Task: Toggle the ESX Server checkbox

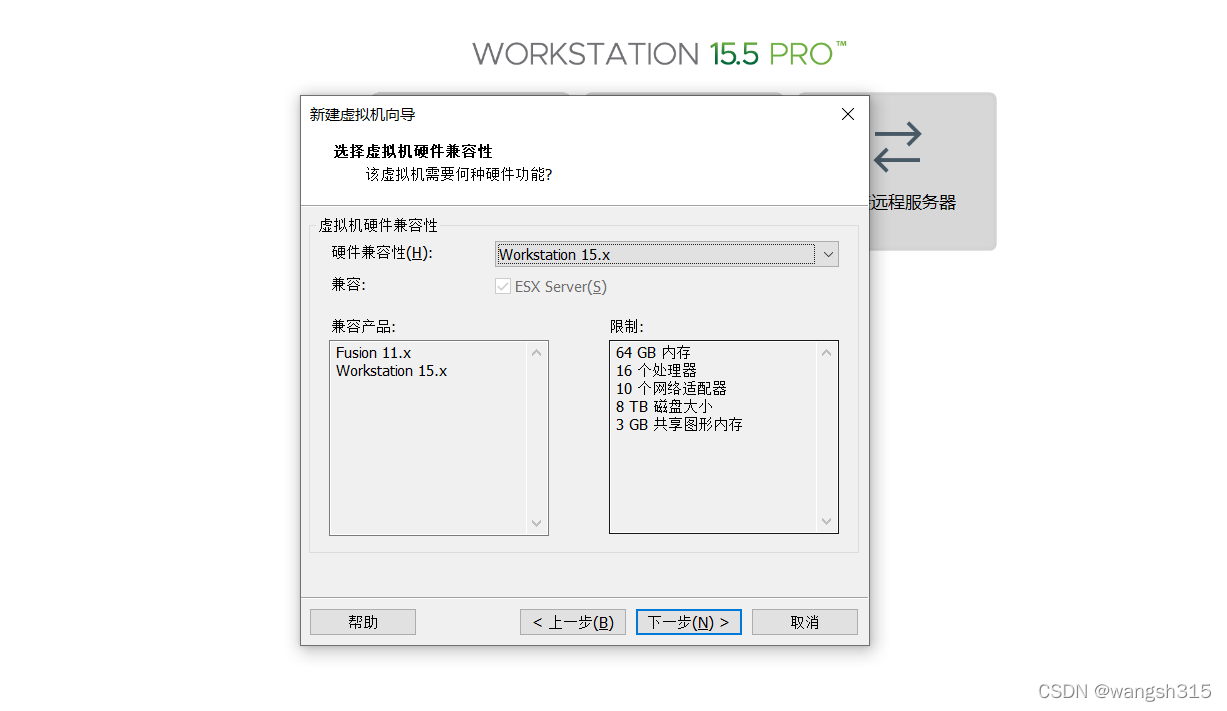Action: click(x=503, y=287)
